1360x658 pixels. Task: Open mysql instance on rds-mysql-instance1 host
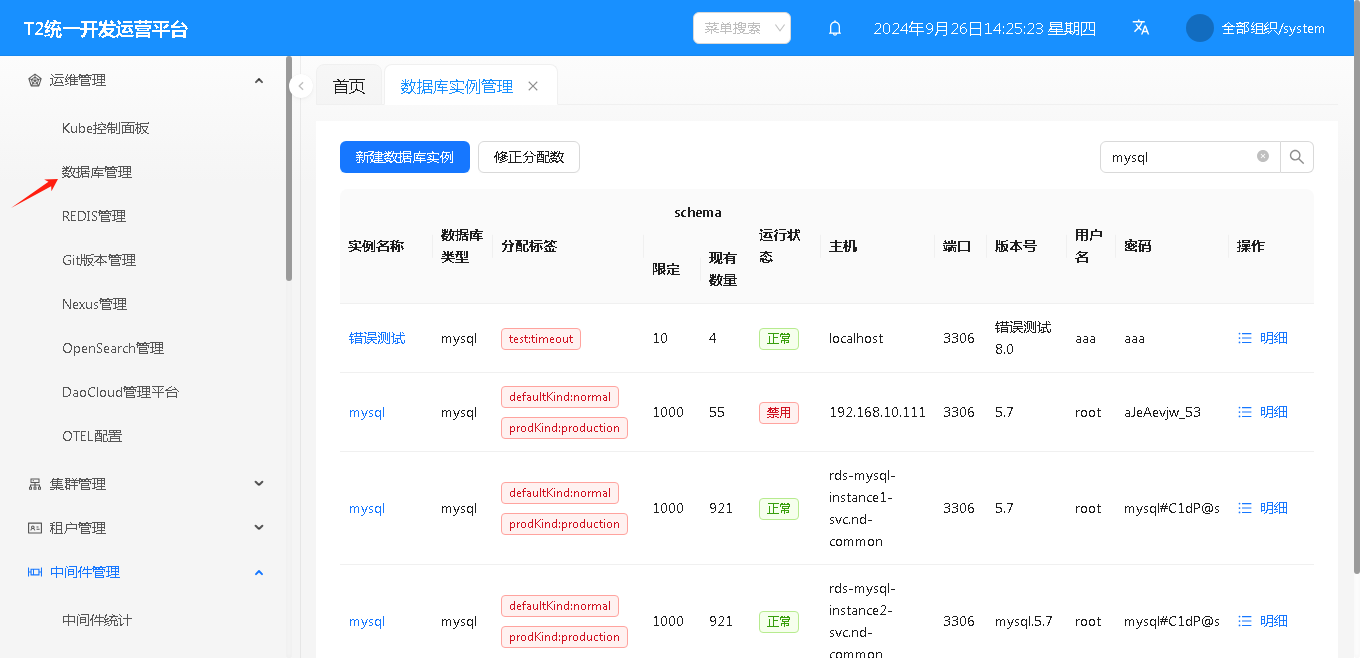[367, 508]
